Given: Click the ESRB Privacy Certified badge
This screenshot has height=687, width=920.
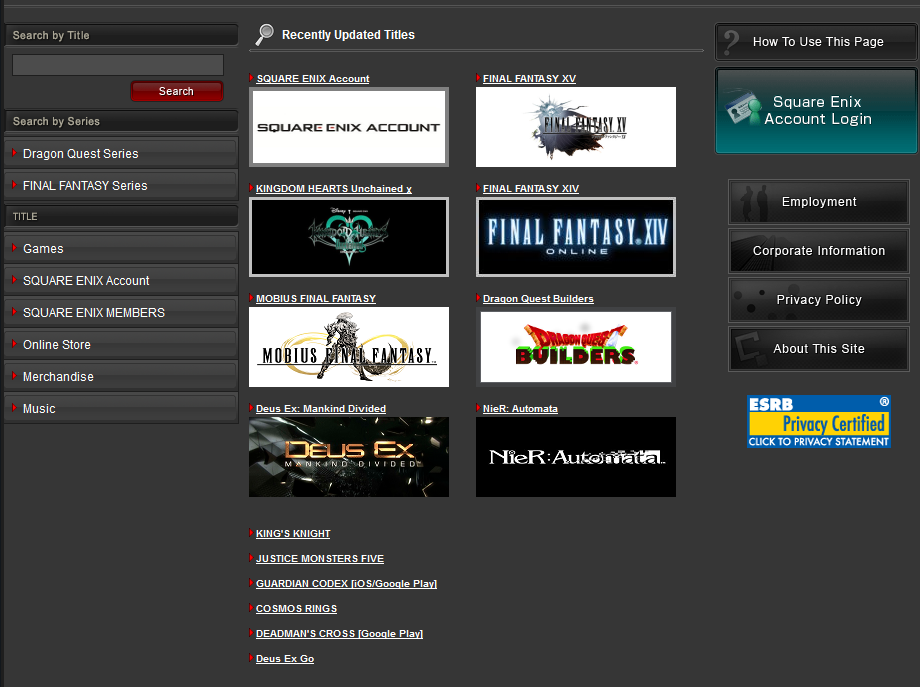Looking at the screenshot, I should [x=819, y=421].
